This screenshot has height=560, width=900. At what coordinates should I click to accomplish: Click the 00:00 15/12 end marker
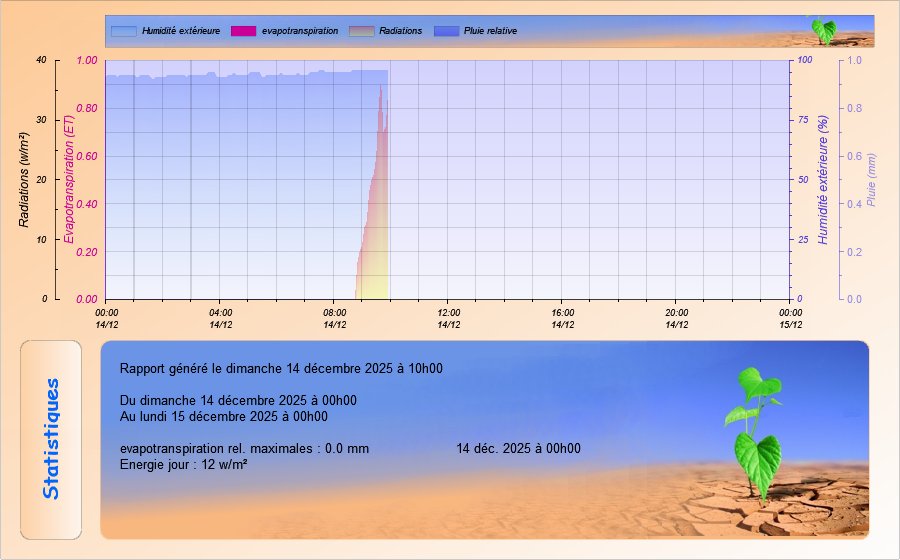point(790,317)
